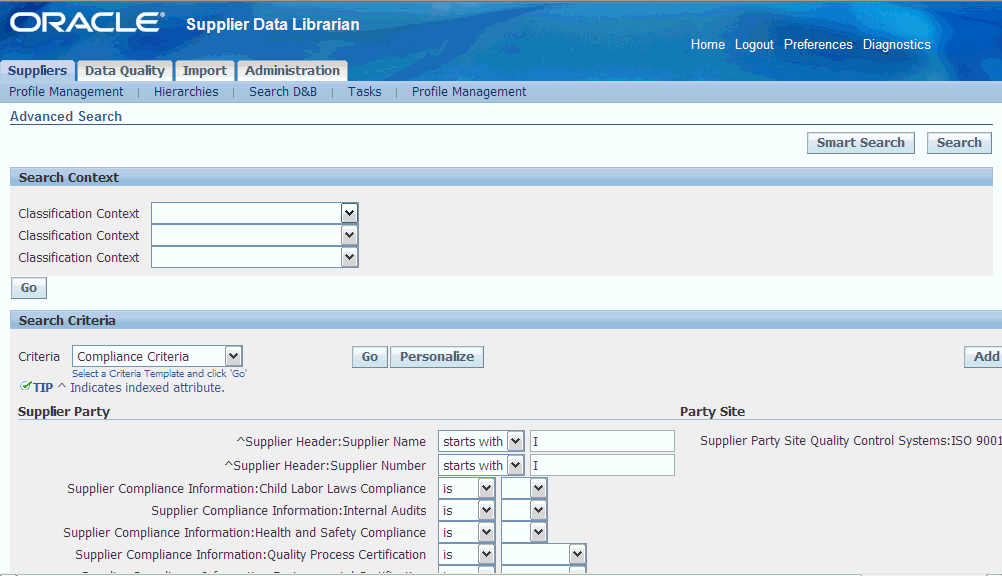Click the 'Supplier Data Librarian' title

273,24
